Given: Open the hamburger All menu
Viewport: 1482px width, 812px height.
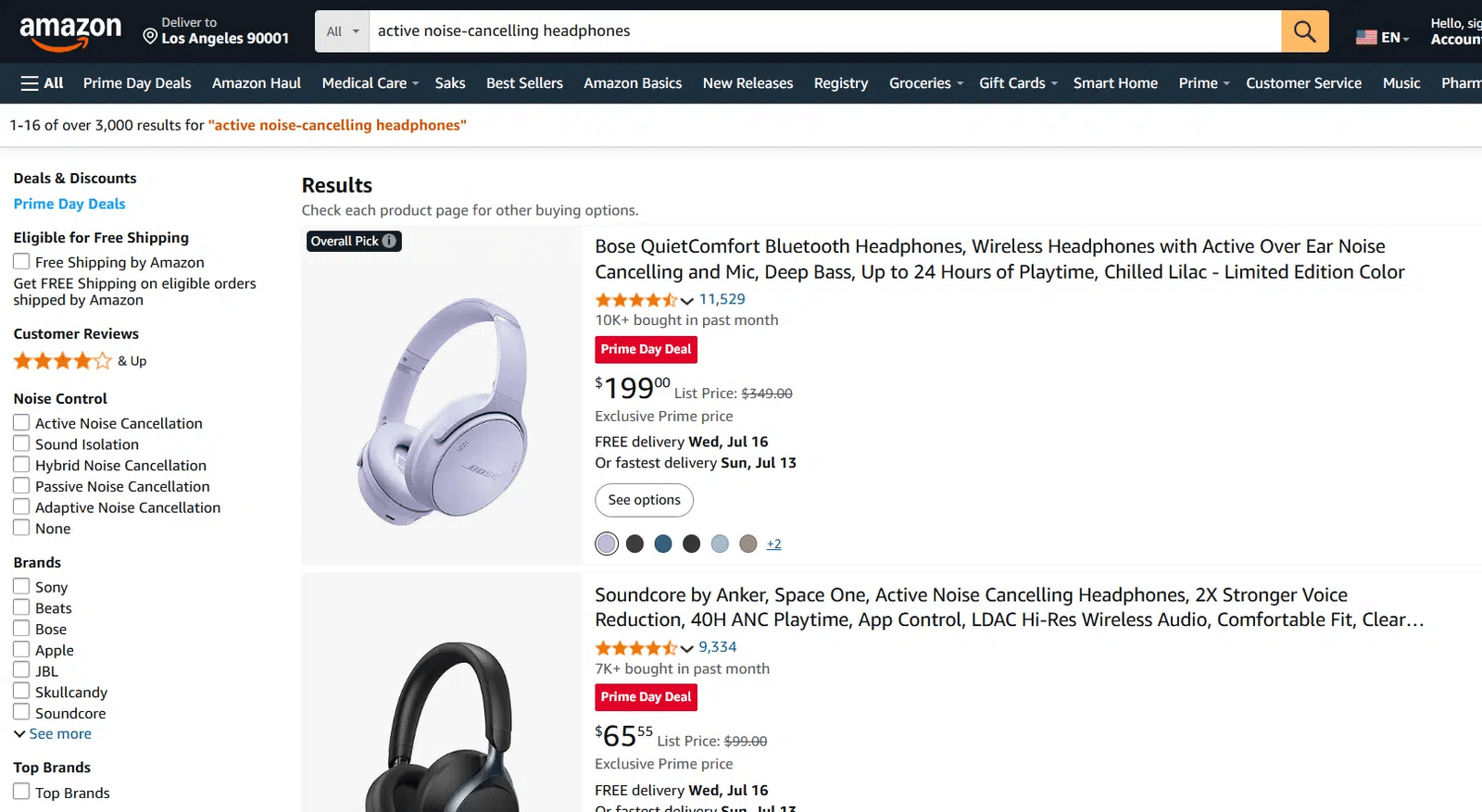Looking at the screenshot, I should point(42,83).
